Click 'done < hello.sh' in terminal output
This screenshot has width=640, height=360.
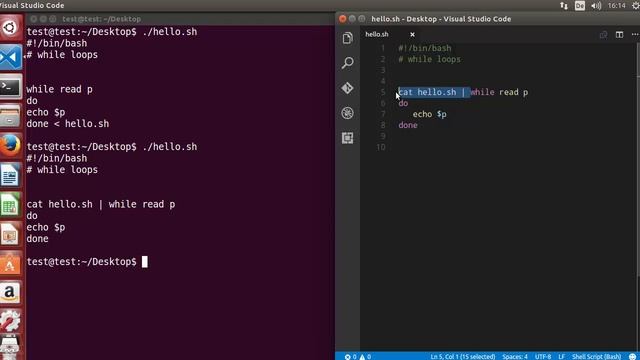(x=68, y=124)
